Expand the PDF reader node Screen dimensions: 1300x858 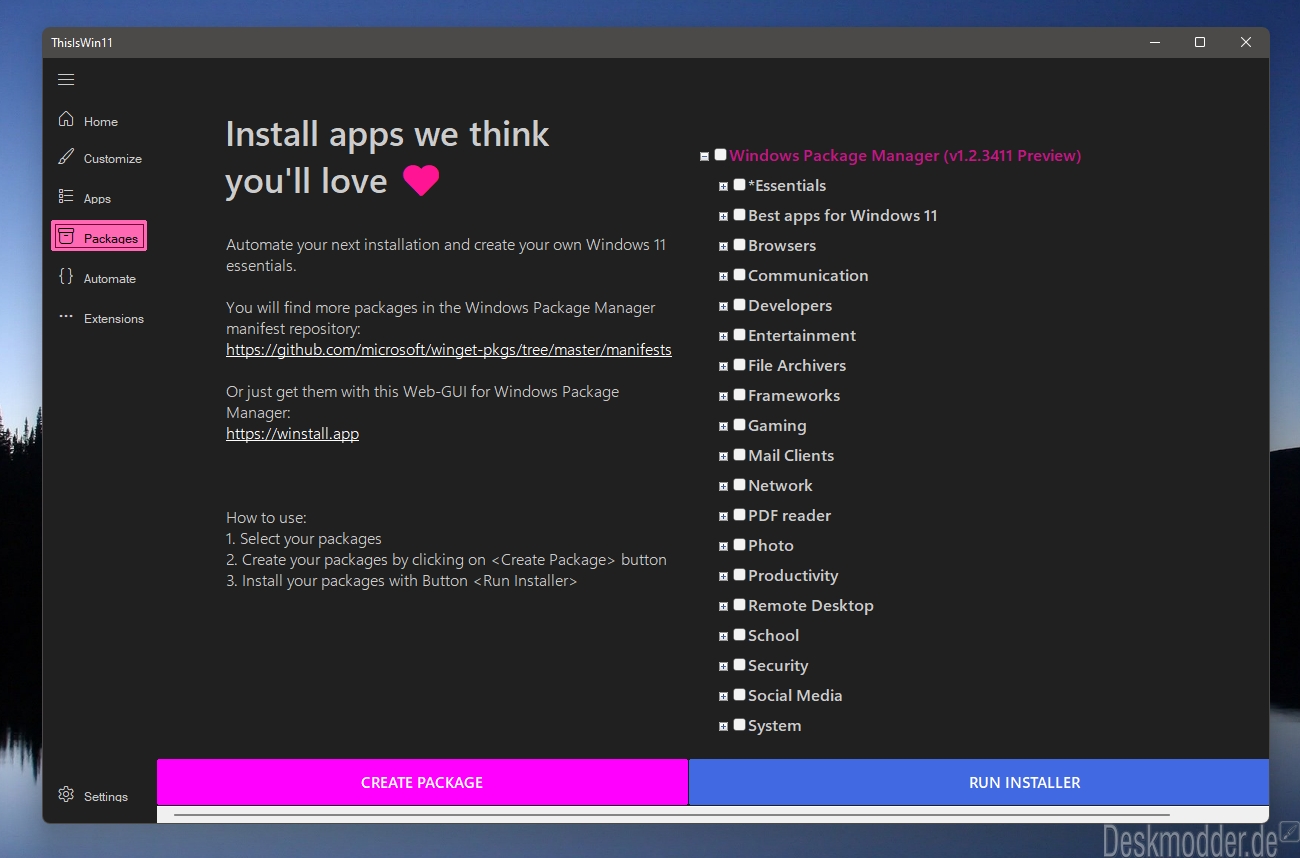point(723,516)
